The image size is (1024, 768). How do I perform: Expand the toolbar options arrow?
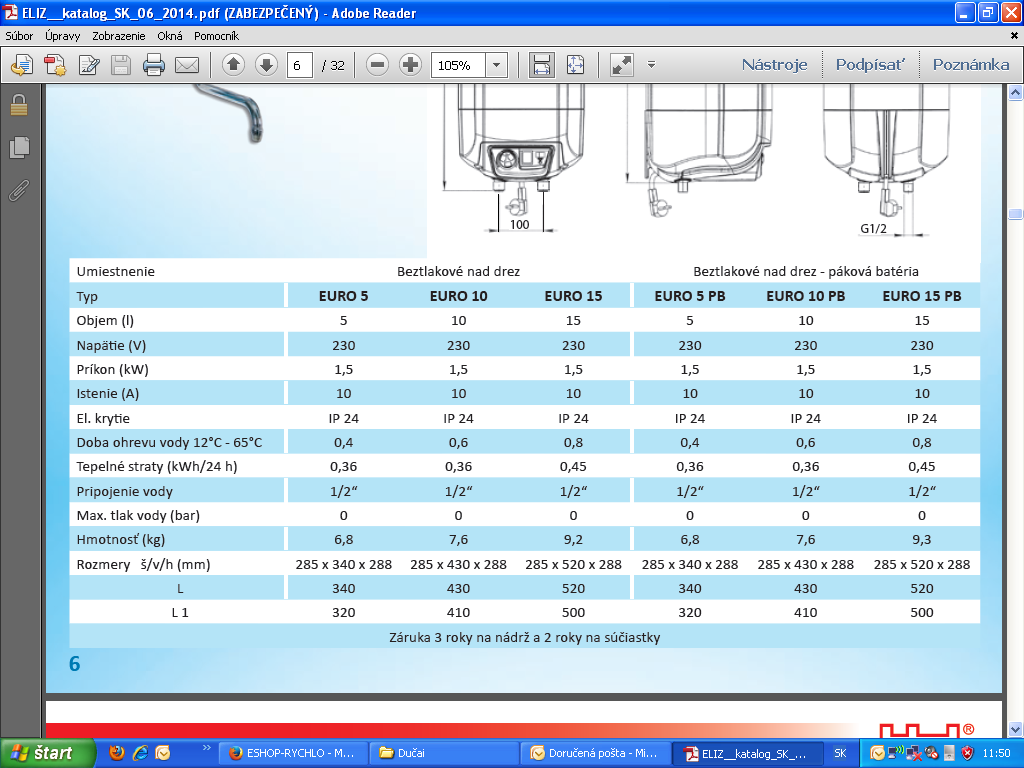point(651,65)
